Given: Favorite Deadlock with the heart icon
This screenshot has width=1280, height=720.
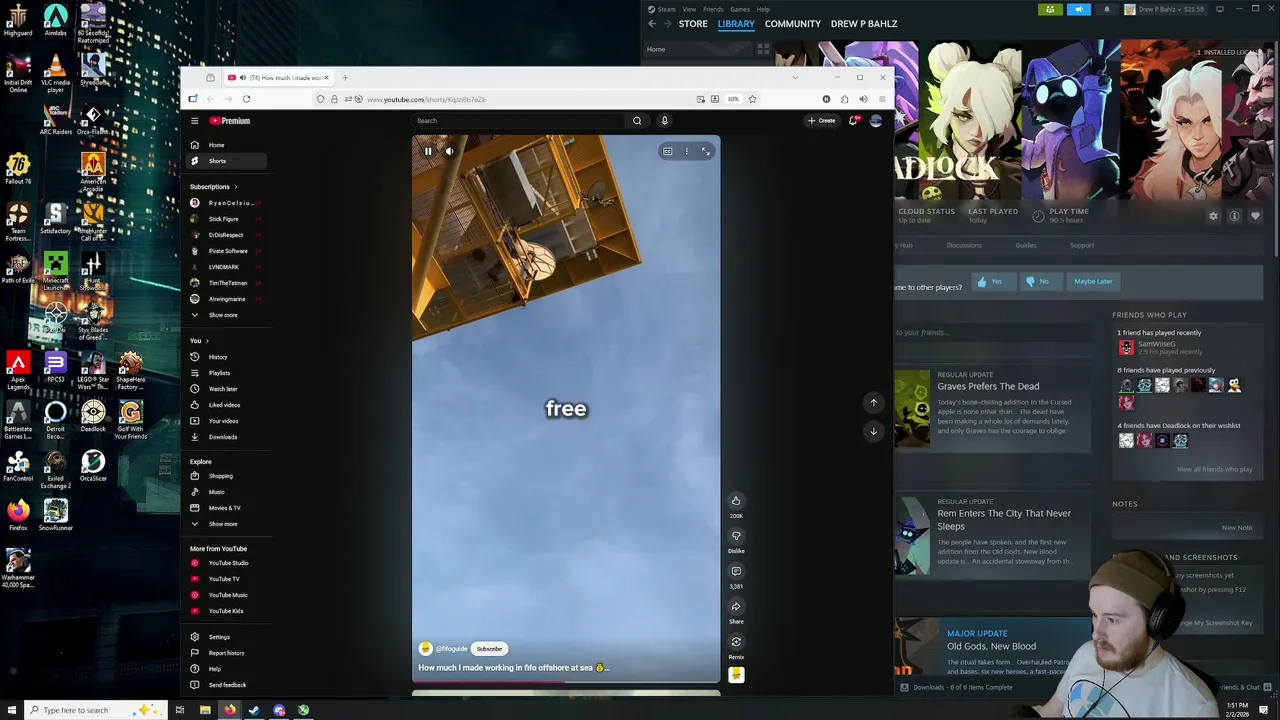Looking at the screenshot, I should [1255, 216].
